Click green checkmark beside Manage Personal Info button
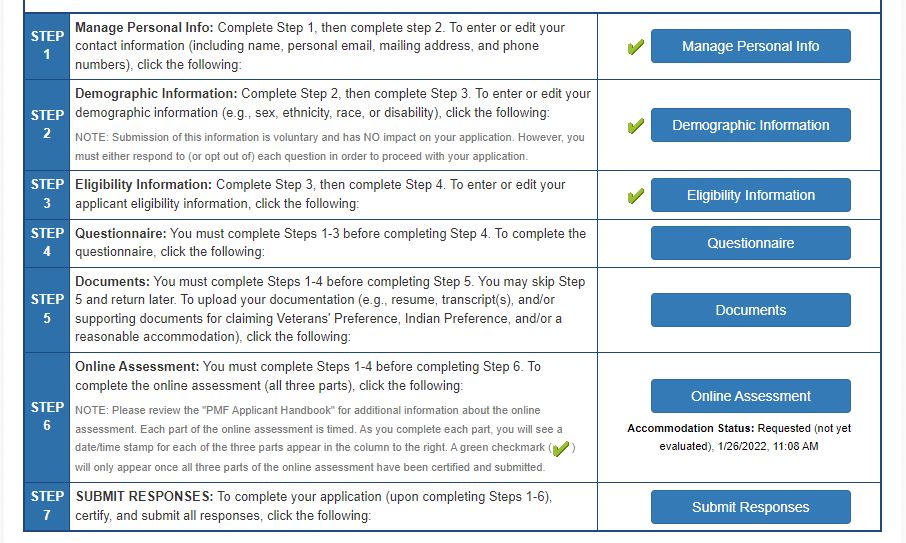The height and width of the screenshot is (543, 906). pos(634,47)
